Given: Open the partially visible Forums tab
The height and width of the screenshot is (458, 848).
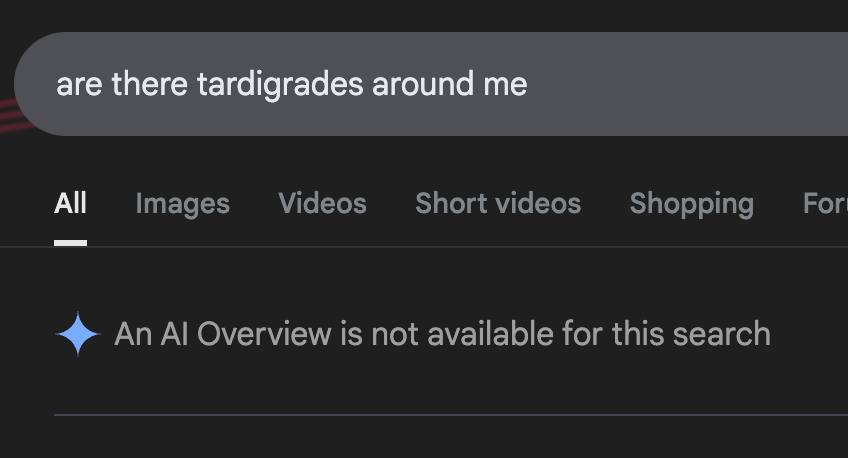Looking at the screenshot, I should 826,204.
